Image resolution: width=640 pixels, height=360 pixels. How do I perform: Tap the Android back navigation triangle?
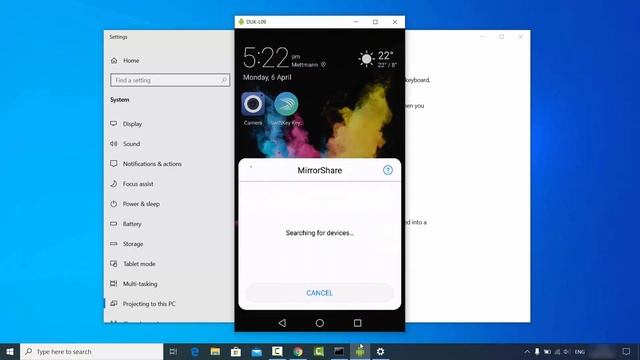coord(282,323)
